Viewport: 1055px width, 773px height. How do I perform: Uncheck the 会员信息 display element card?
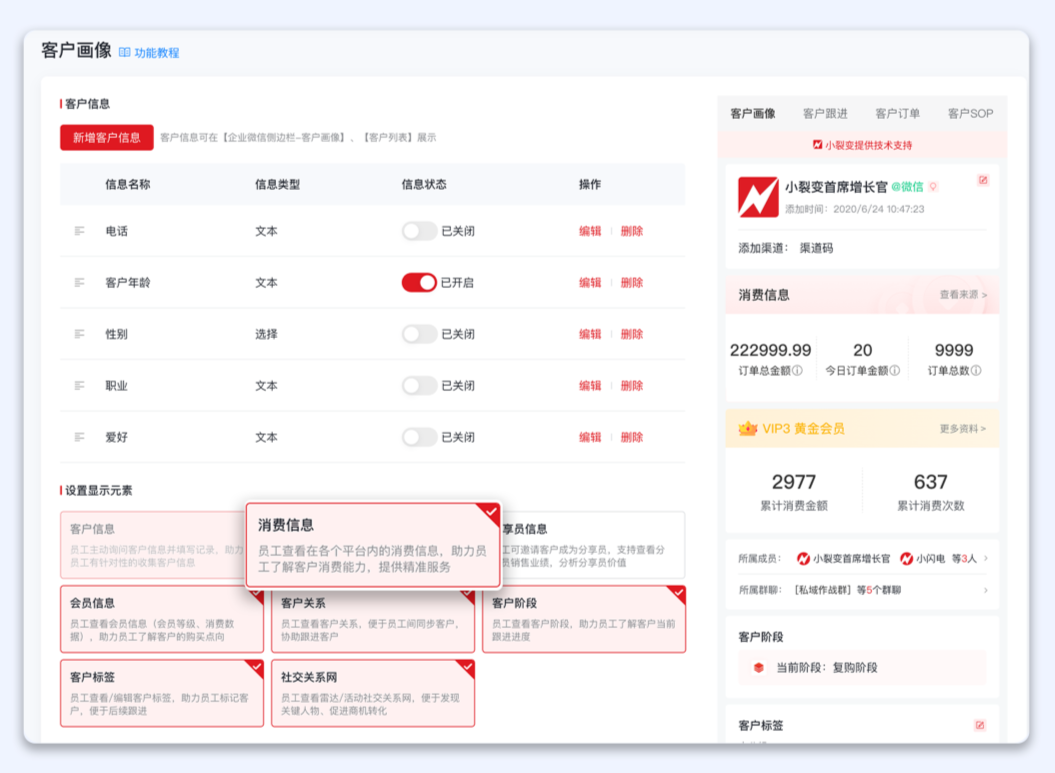click(x=161, y=619)
